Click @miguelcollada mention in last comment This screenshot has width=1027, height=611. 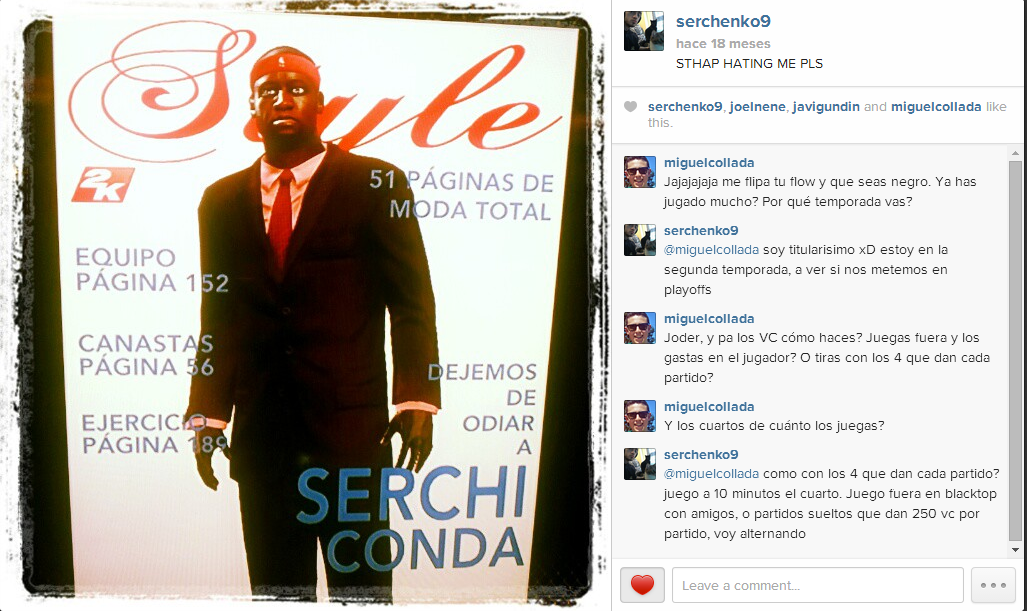tap(711, 473)
